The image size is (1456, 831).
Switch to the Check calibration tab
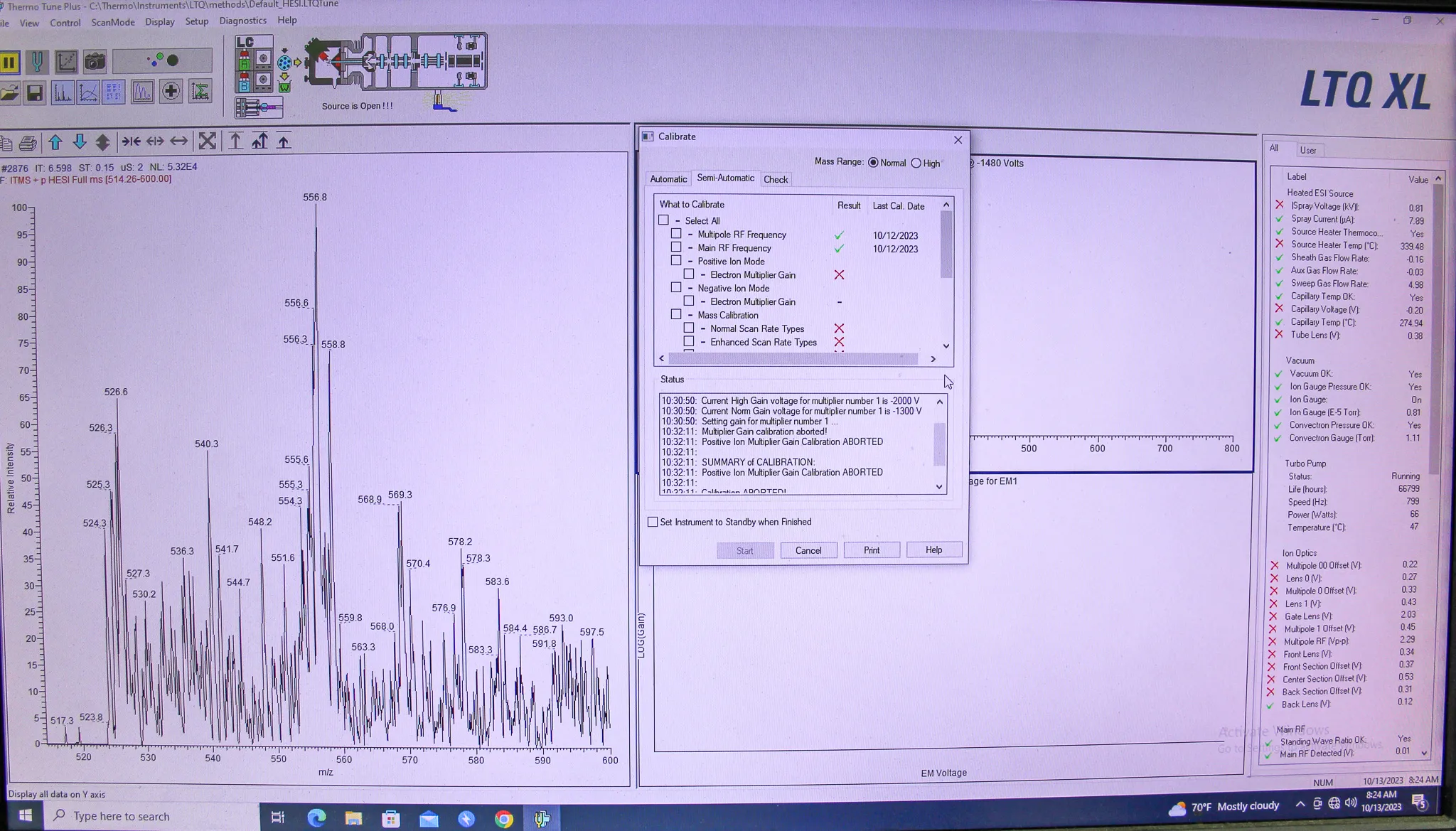pos(776,178)
